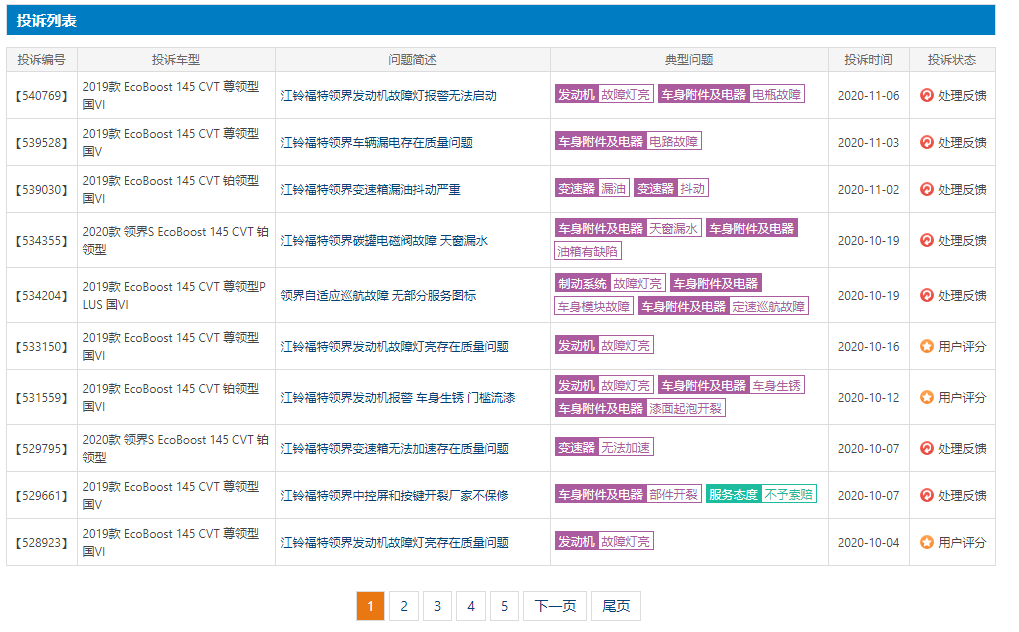Screen dimensions: 1019x632
Task: Click red status icon for complaint 529661
Action: [926, 496]
